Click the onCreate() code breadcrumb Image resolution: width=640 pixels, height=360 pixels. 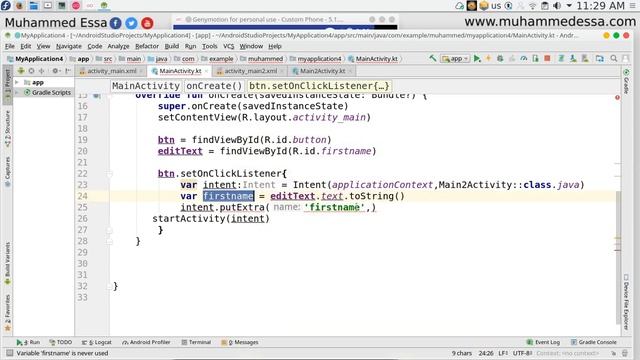214,86
